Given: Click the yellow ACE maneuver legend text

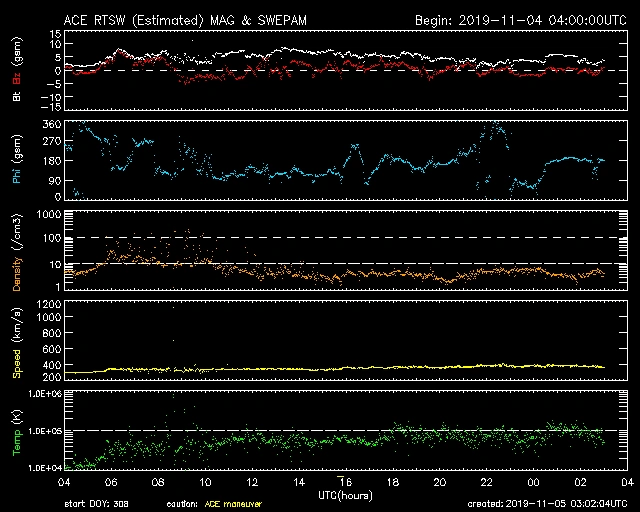Looking at the screenshot, I should click(x=232, y=504).
